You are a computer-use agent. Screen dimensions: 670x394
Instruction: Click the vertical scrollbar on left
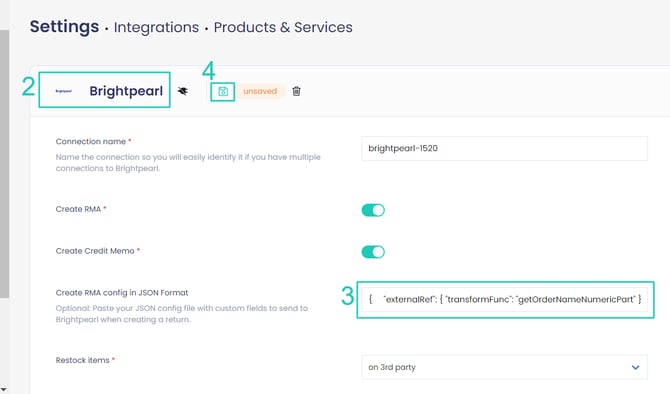pyautogui.click(x=4, y=164)
